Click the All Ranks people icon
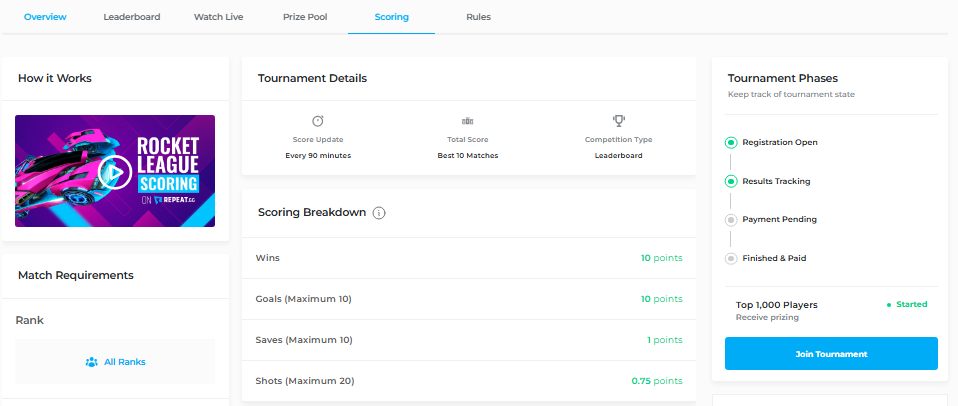Viewport: 958px width, 406px height. pos(92,362)
